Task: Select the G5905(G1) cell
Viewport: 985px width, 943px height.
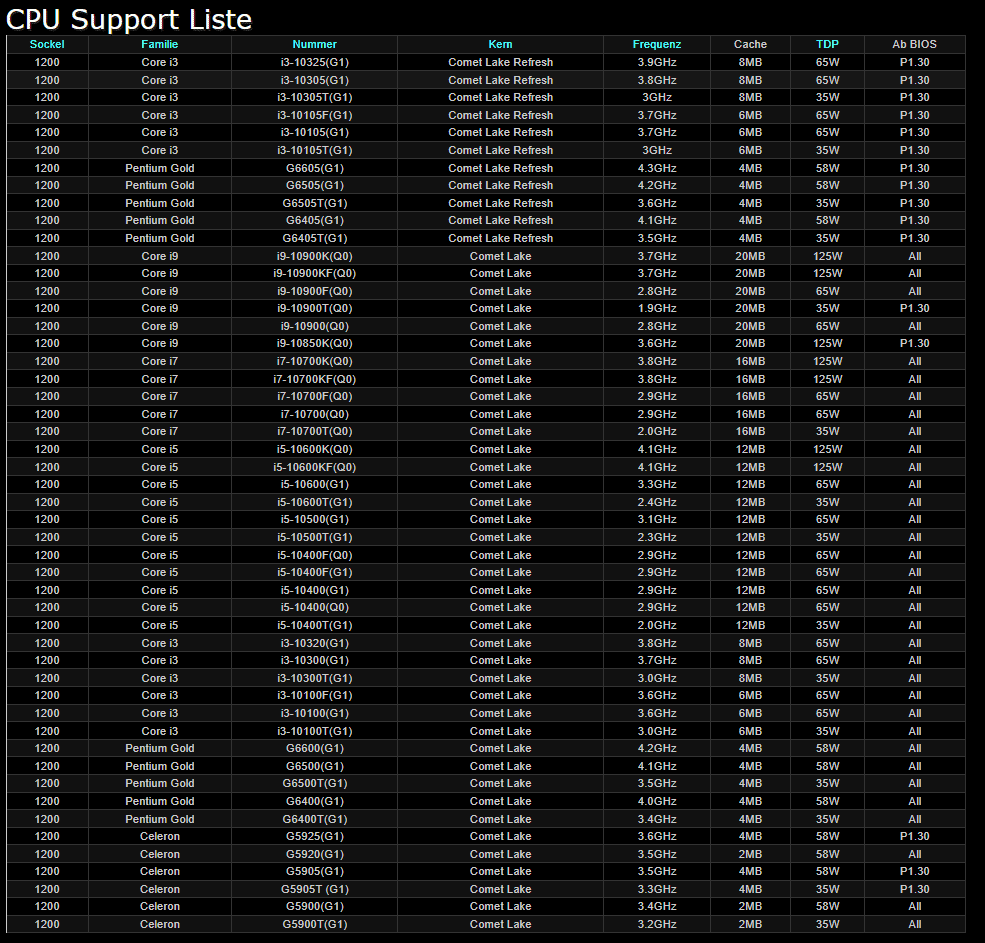Action: coord(314,871)
